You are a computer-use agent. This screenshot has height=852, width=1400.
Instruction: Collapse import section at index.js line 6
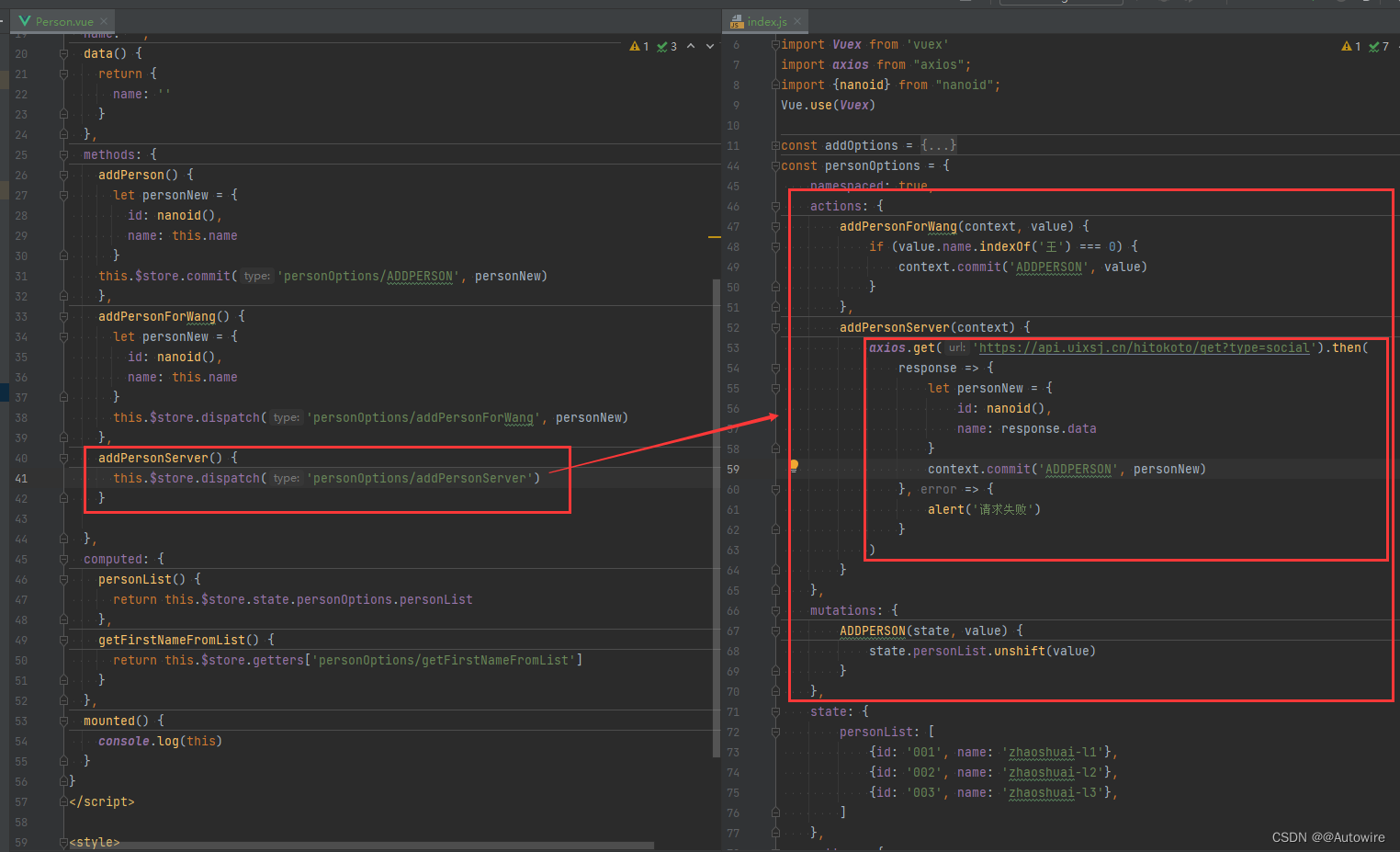point(775,44)
